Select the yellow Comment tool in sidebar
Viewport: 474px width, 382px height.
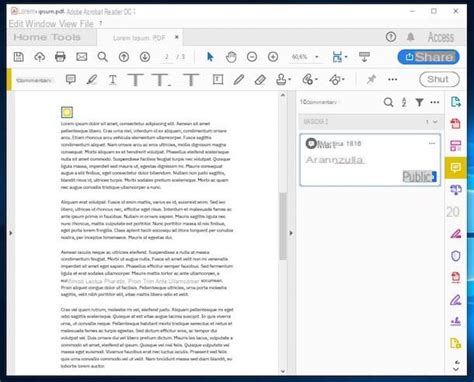[x=456, y=167]
